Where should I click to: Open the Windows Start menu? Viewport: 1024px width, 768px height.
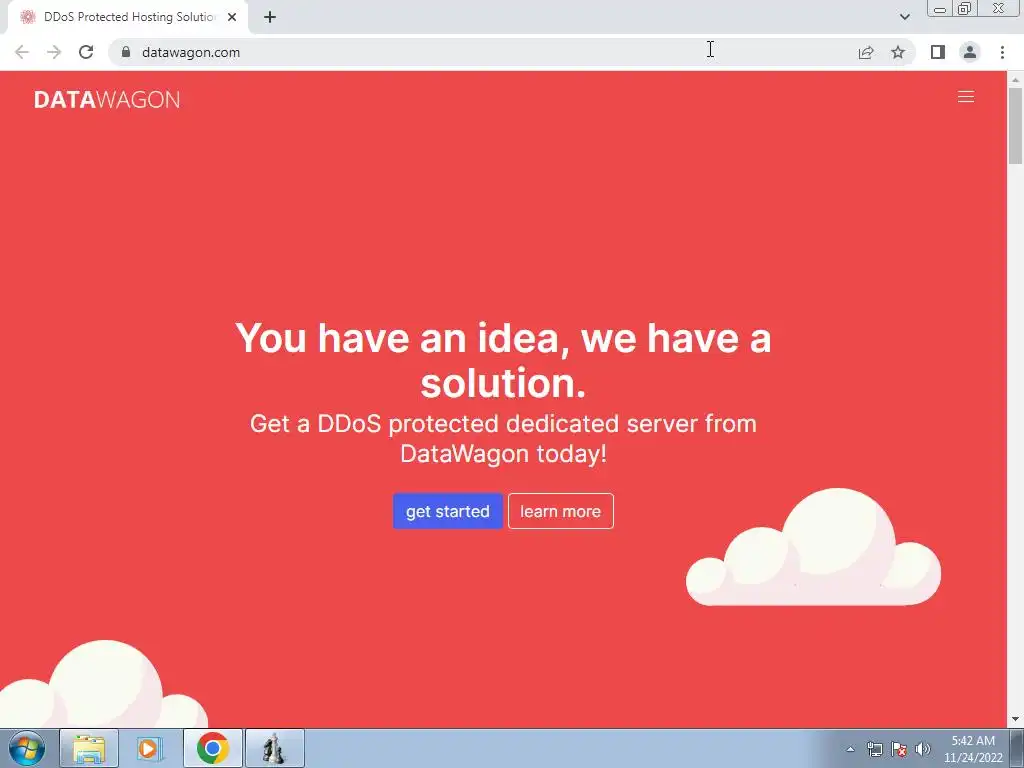[27, 748]
